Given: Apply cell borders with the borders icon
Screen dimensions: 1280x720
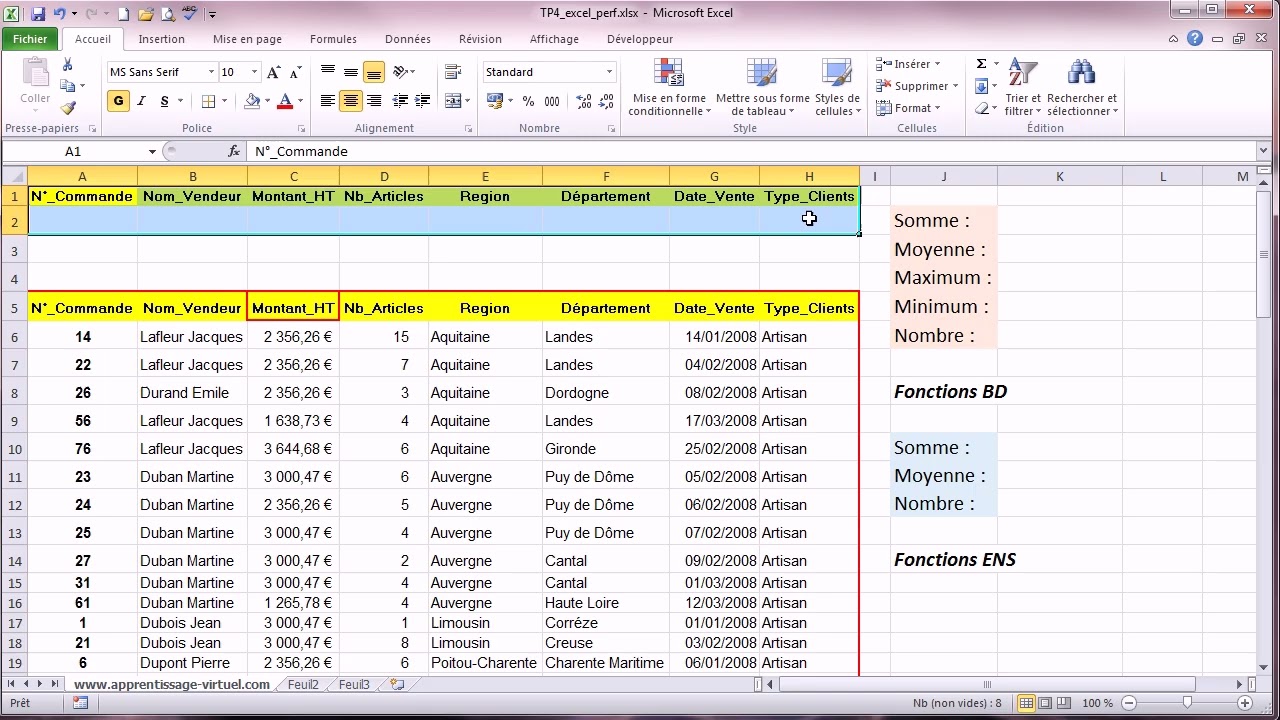Looking at the screenshot, I should click(x=208, y=101).
